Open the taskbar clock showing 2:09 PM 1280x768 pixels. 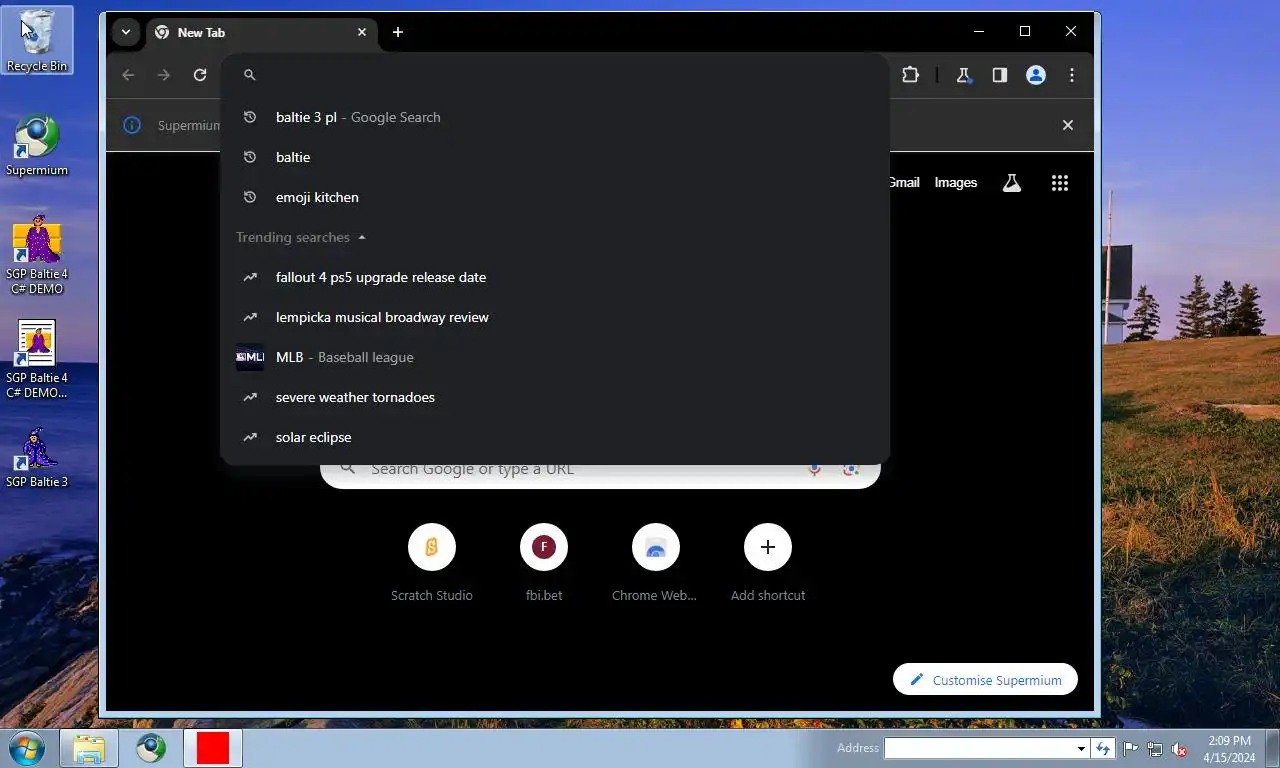[x=1229, y=749]
